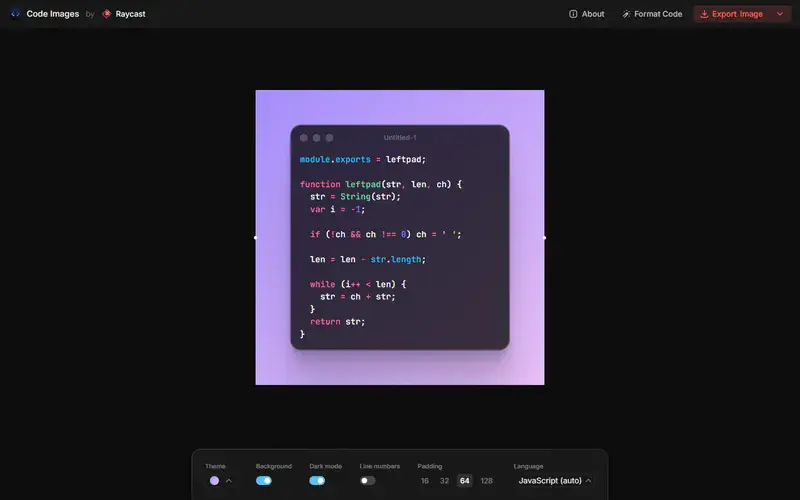Set padding to 32
Viewport: 800px width, 500px height.
[444, 481]
